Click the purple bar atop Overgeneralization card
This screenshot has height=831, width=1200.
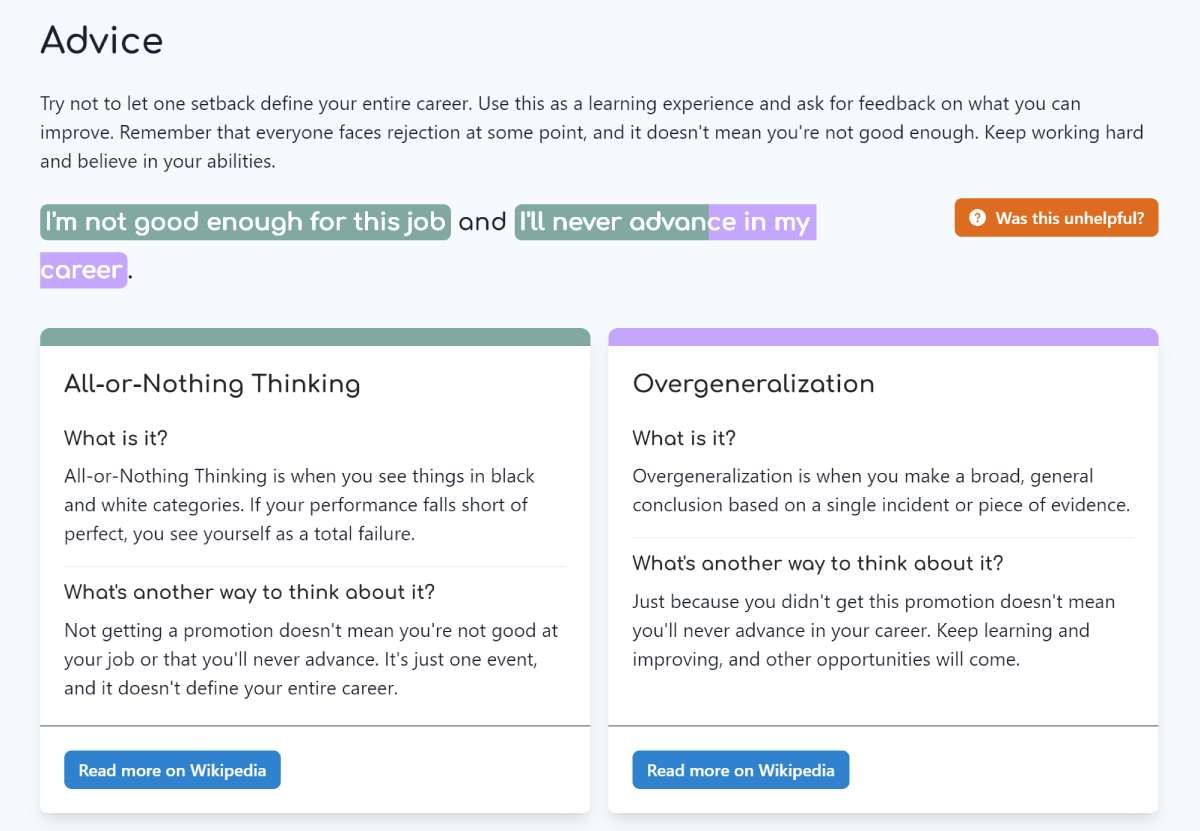[x=883, y=337]
